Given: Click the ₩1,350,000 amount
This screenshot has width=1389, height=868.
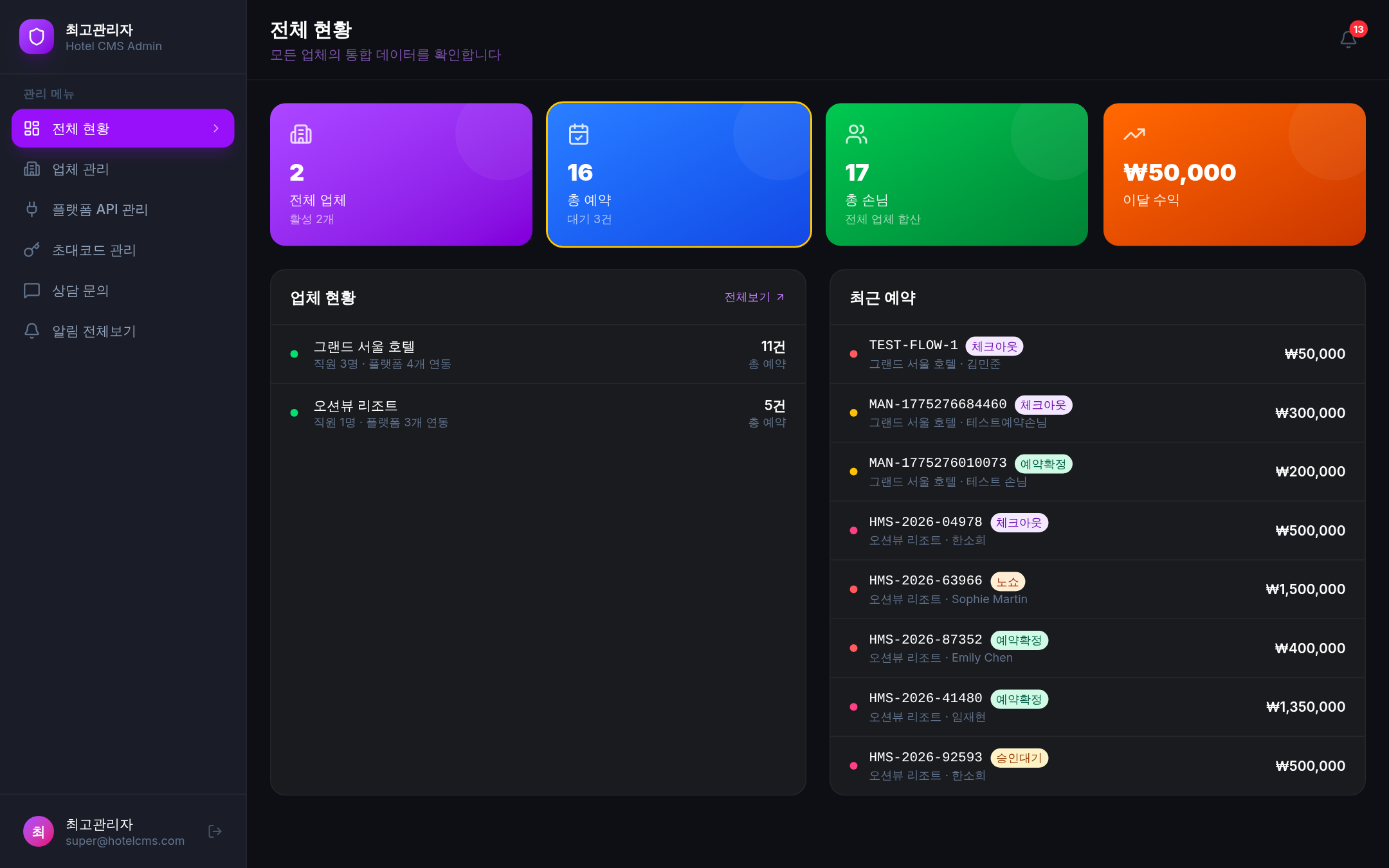Looking at the screenshot, I should tap(1305, 707).
